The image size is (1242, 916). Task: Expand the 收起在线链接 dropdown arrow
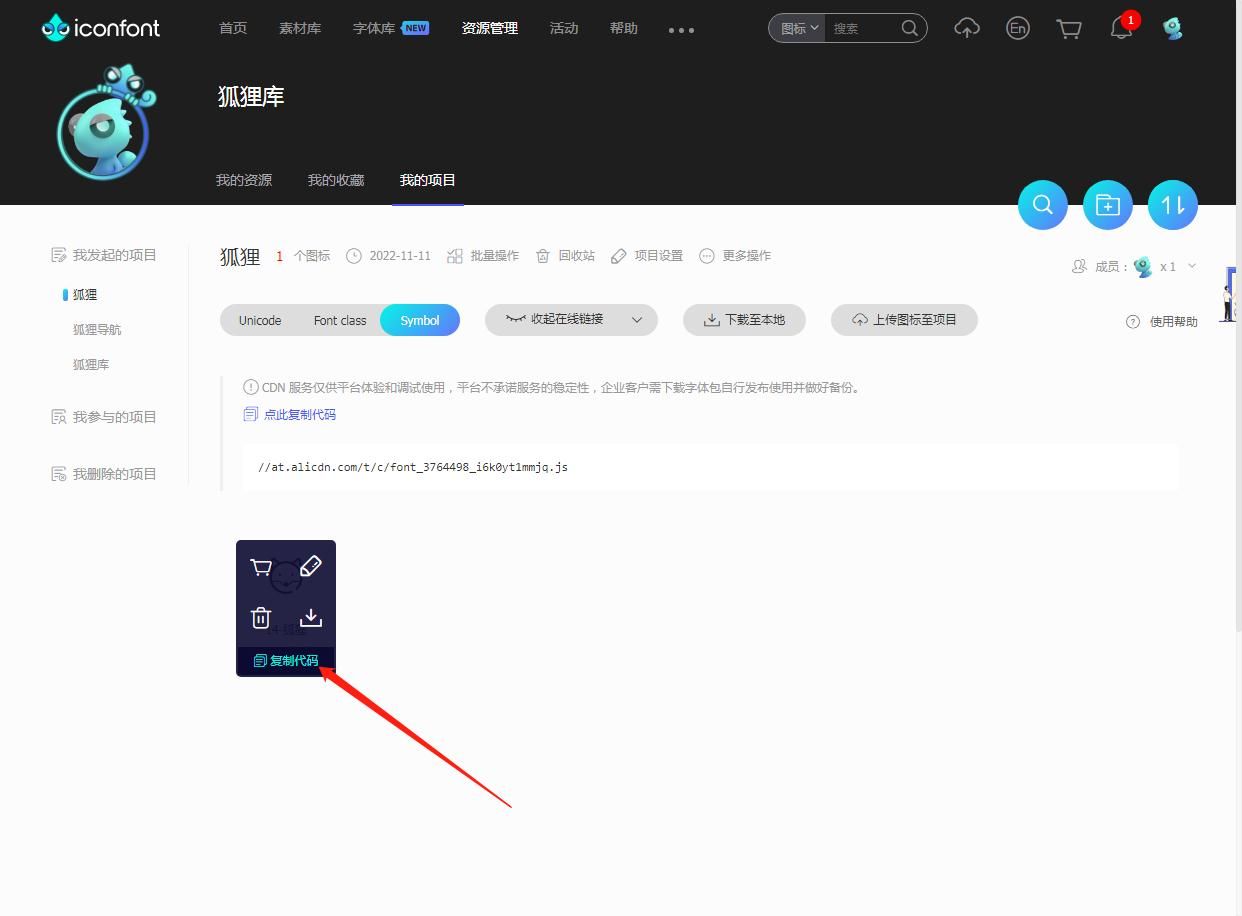pyautogui.click(x=637, y=320)
